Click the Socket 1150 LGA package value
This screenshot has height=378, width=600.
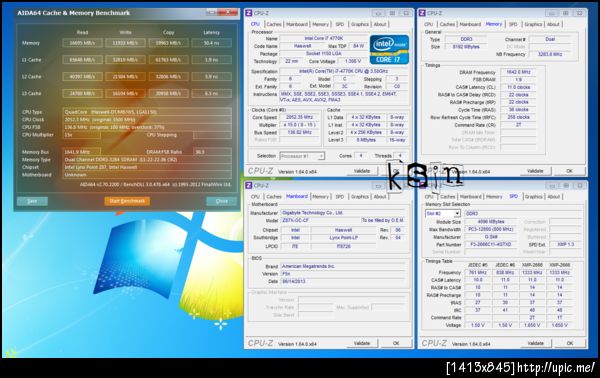(x=324, y=54)
